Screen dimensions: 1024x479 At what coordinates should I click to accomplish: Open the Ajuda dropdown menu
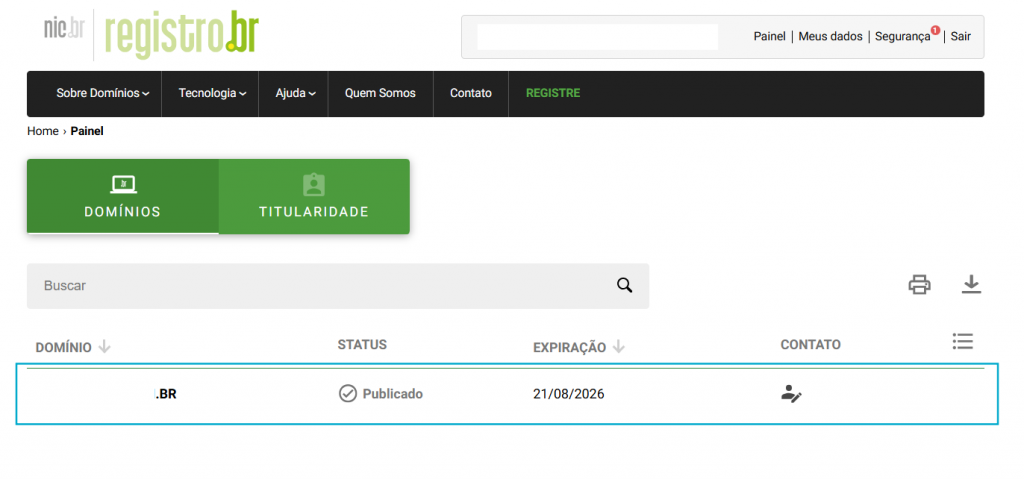(295, 93)
